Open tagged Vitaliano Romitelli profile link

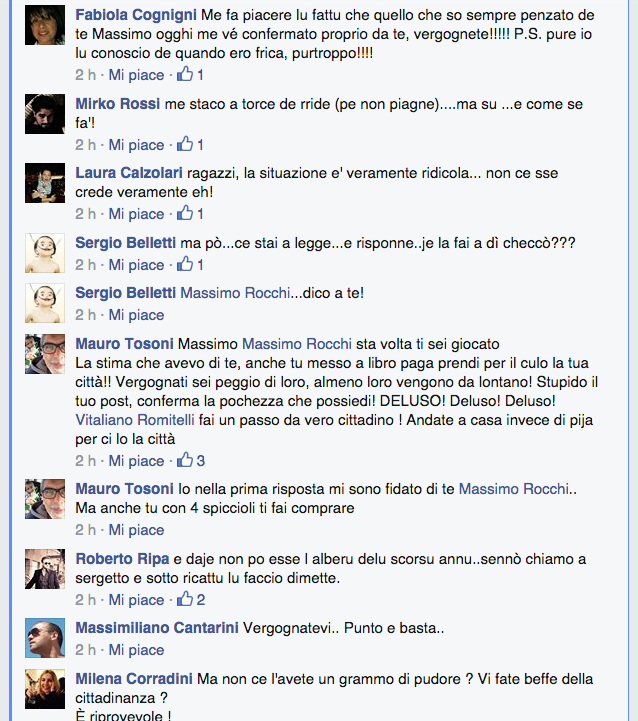135,420
